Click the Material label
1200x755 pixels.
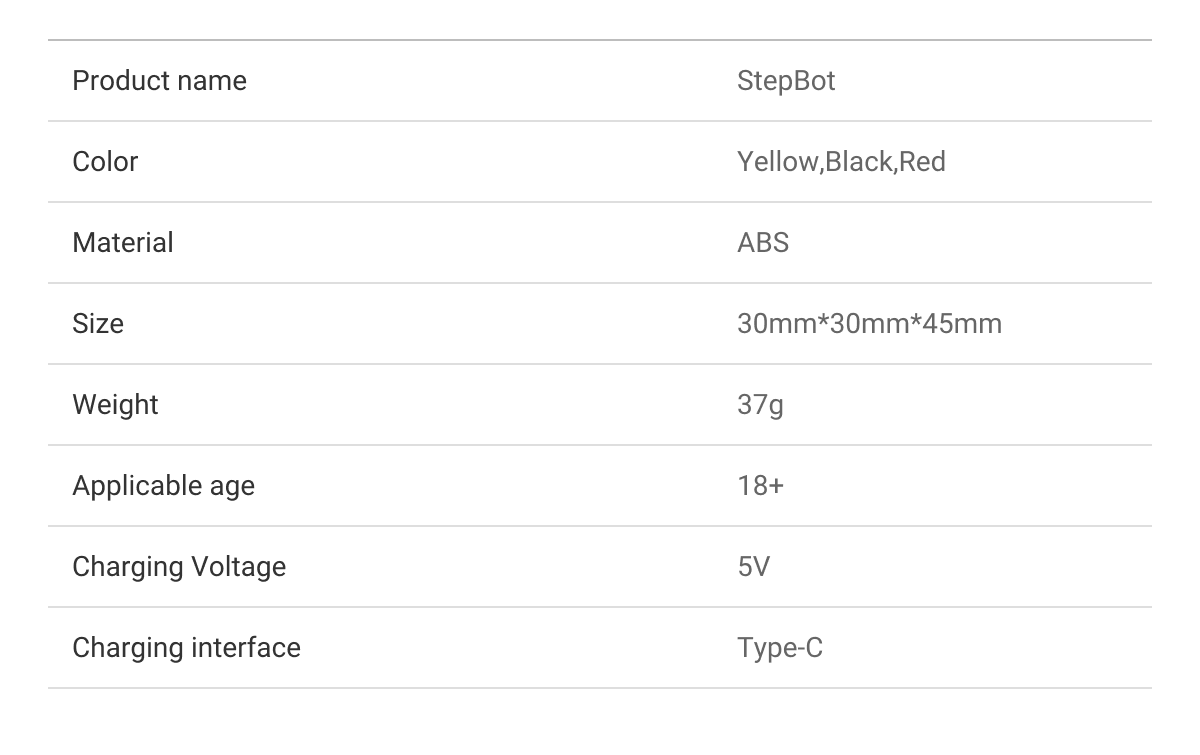(123, 243)
